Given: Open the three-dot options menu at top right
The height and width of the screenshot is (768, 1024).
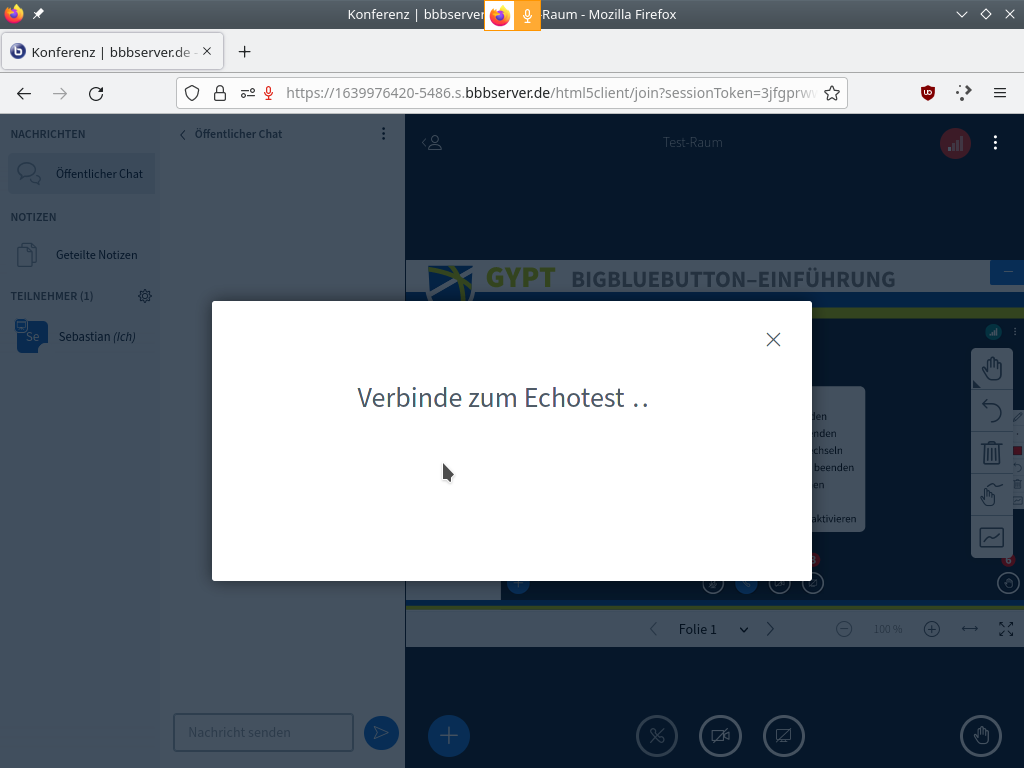Looking at the screenshot, I should pos(995,143).
